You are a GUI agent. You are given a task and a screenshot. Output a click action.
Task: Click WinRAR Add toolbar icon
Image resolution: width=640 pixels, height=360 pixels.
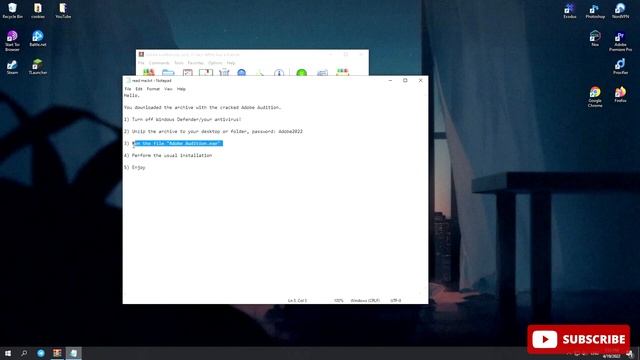coord(149,73)
